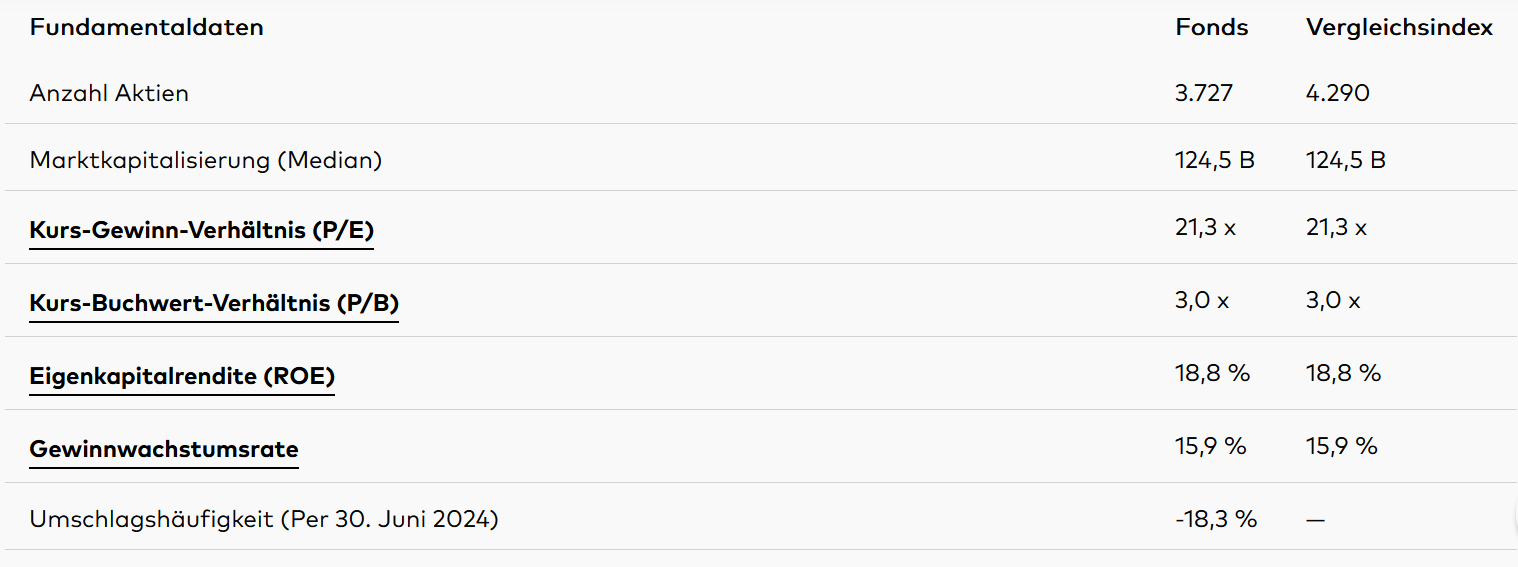Click the dash in the Umschlagshäufigkeit benchmark cell
Viewport: 1518px width, 567px height.
(1315, 519)
